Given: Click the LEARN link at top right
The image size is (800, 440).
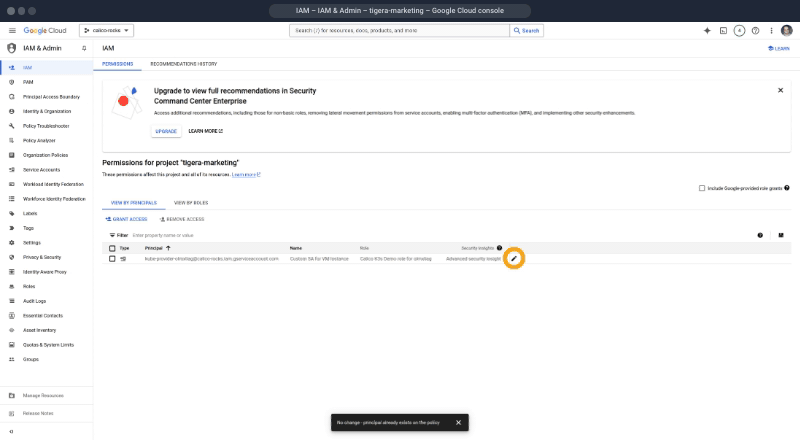Looking at the screenshot, I should [x=779, y=48].
